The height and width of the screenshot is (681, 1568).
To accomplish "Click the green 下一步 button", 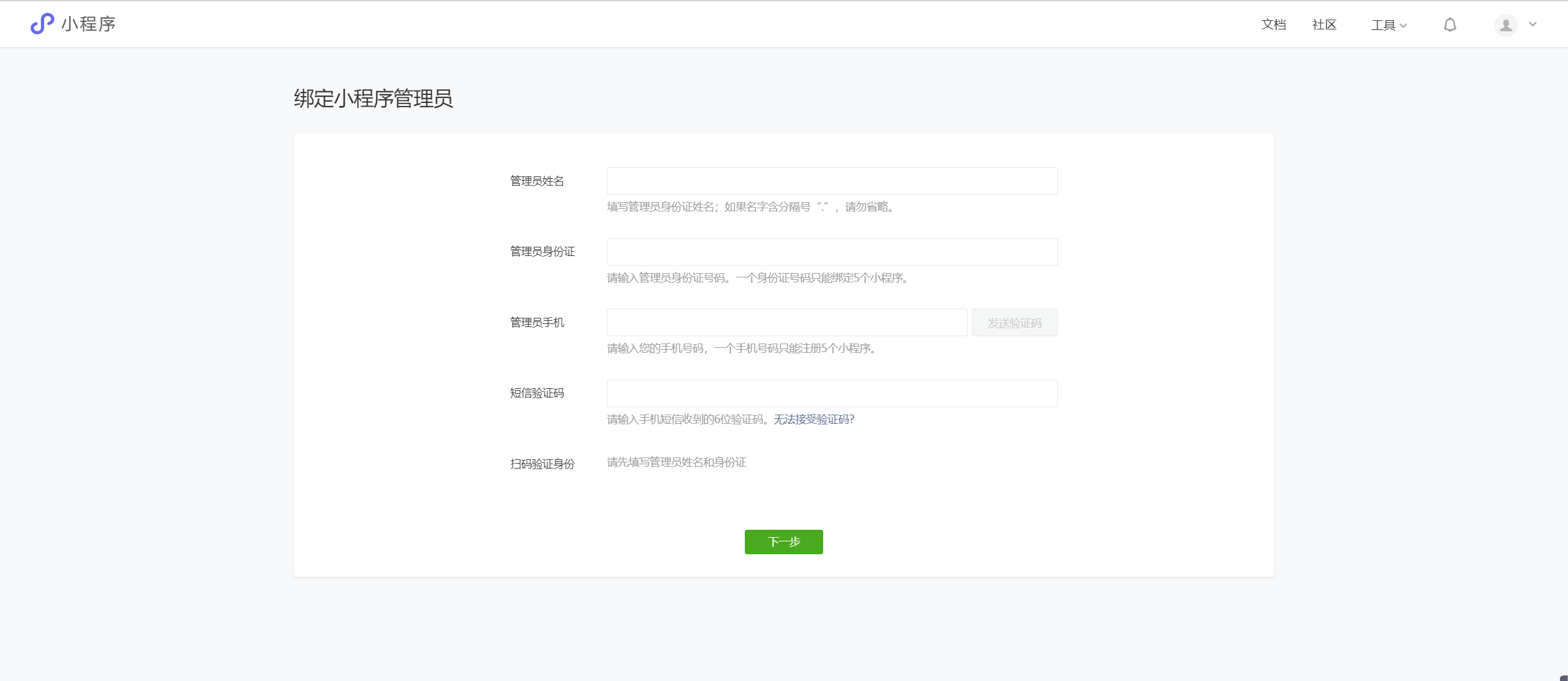I will tap(783, 542).
